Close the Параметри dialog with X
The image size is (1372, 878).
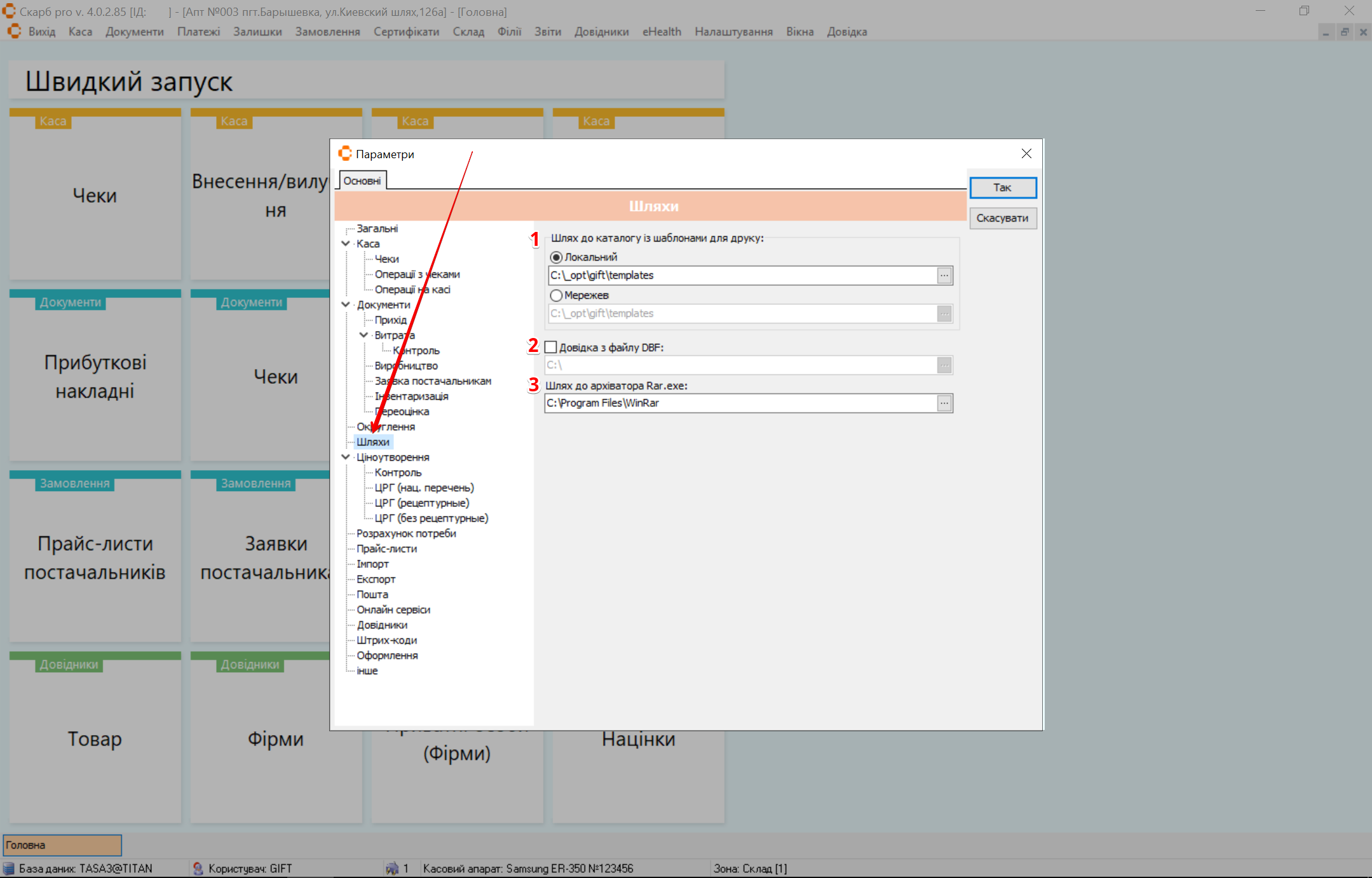click(1026, 154)
